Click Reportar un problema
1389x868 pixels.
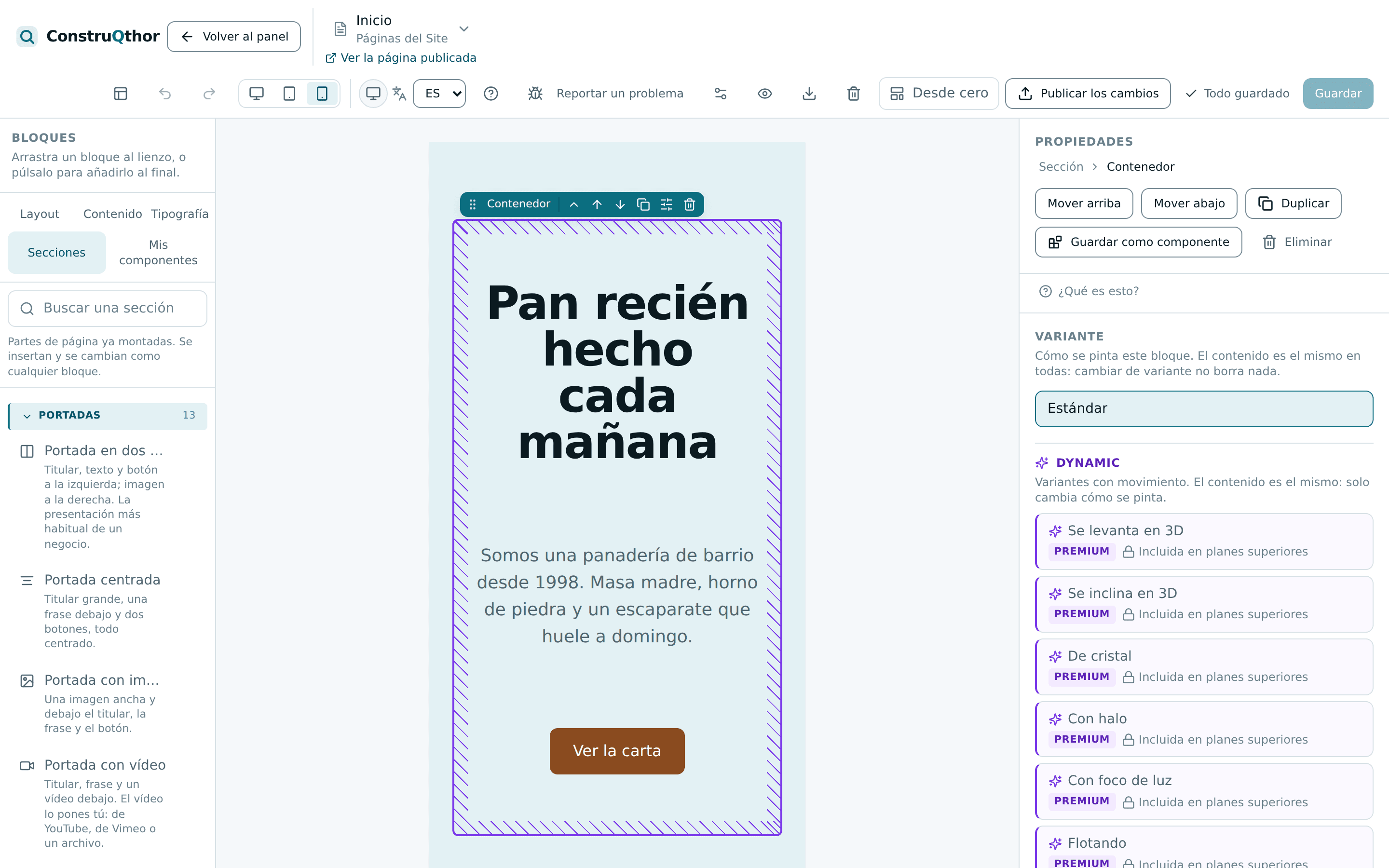click(606, 94)
